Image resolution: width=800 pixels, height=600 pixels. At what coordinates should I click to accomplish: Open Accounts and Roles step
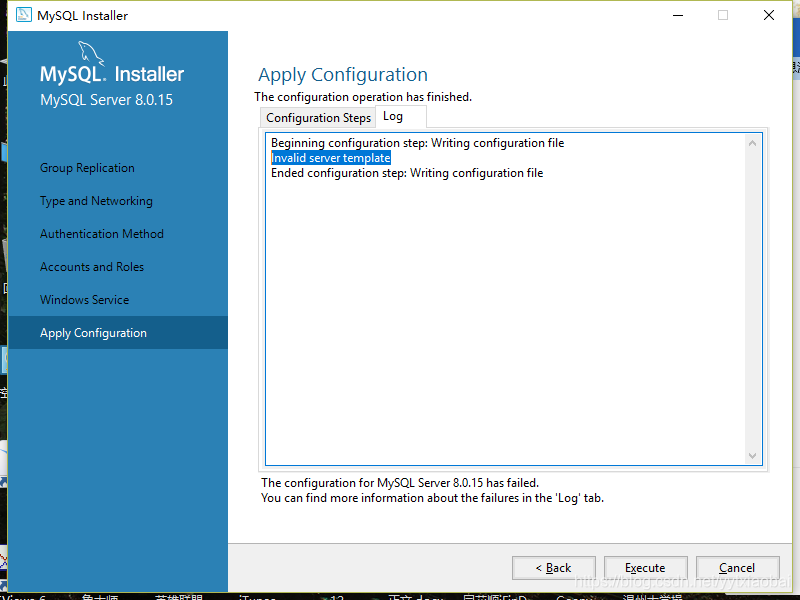pyautogui.click(x=92, y=267)
